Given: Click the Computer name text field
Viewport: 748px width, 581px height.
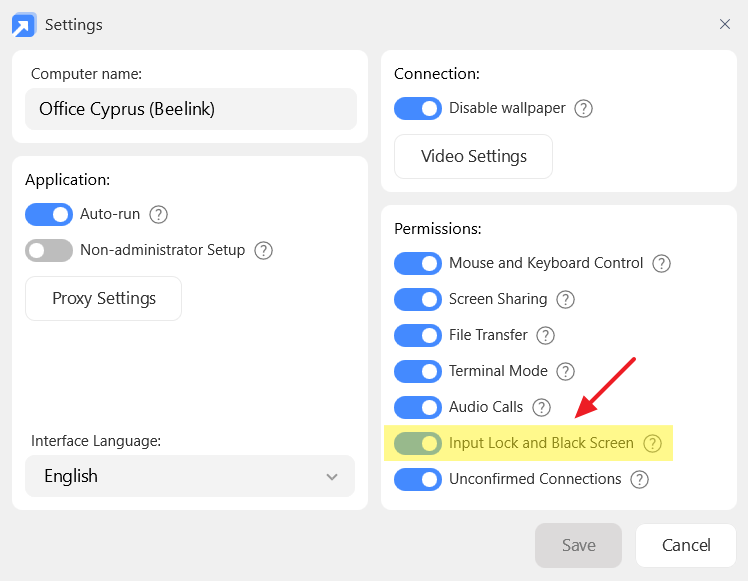Looking at the screenshot, I should 190,109.
